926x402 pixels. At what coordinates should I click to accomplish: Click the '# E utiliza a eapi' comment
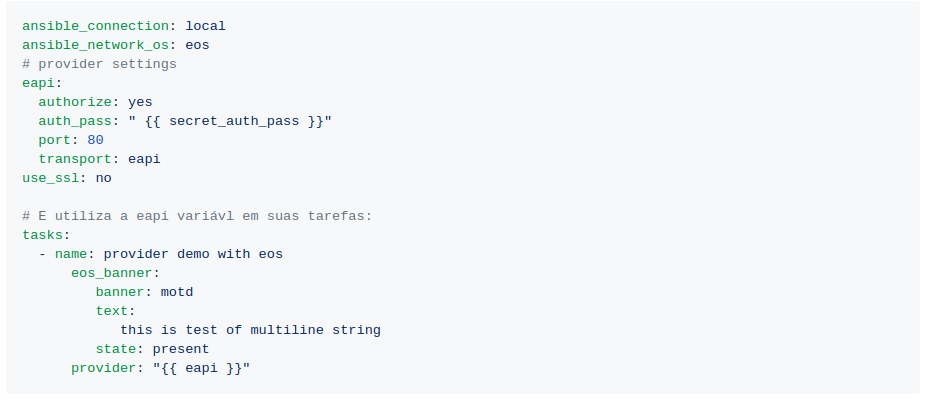197,216
